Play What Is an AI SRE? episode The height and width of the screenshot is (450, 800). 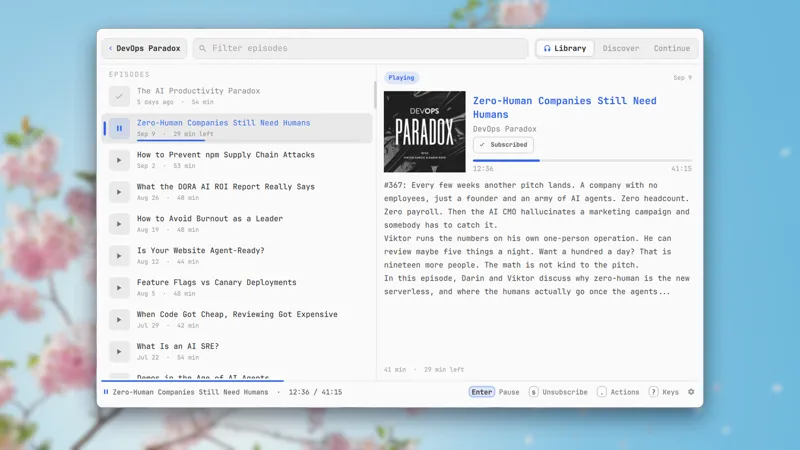tap(119, 352)
